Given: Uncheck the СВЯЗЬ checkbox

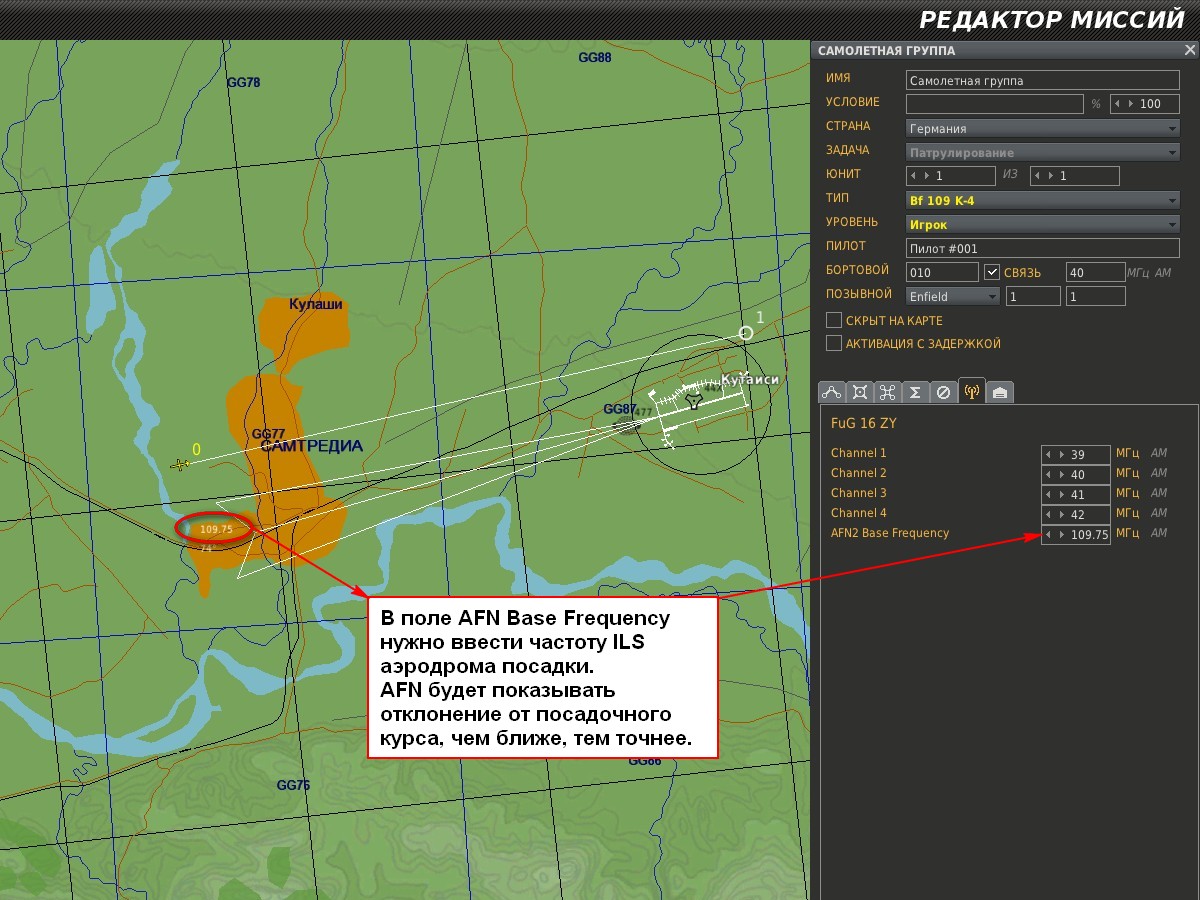Looking at the screenshot, I should pyautogui.click(x=992, y=272).
